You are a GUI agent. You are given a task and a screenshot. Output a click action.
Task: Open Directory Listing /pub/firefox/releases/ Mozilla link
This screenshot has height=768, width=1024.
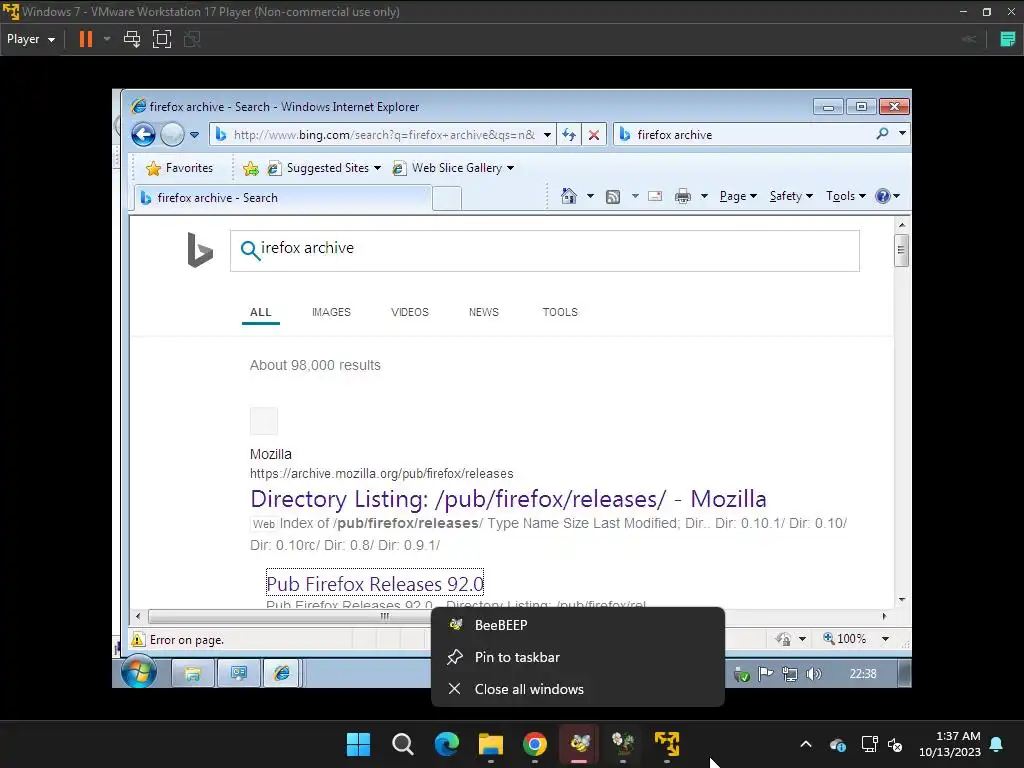point(508,499)
